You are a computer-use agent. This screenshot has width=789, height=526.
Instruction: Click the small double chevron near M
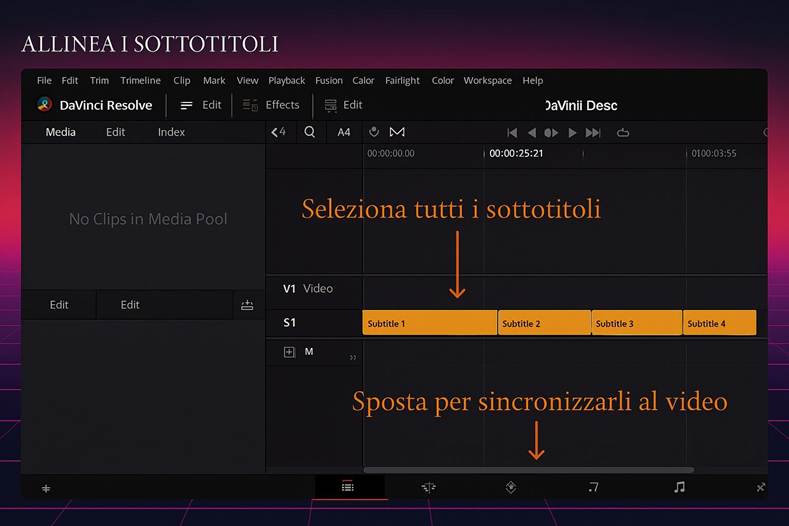(353, 357)
